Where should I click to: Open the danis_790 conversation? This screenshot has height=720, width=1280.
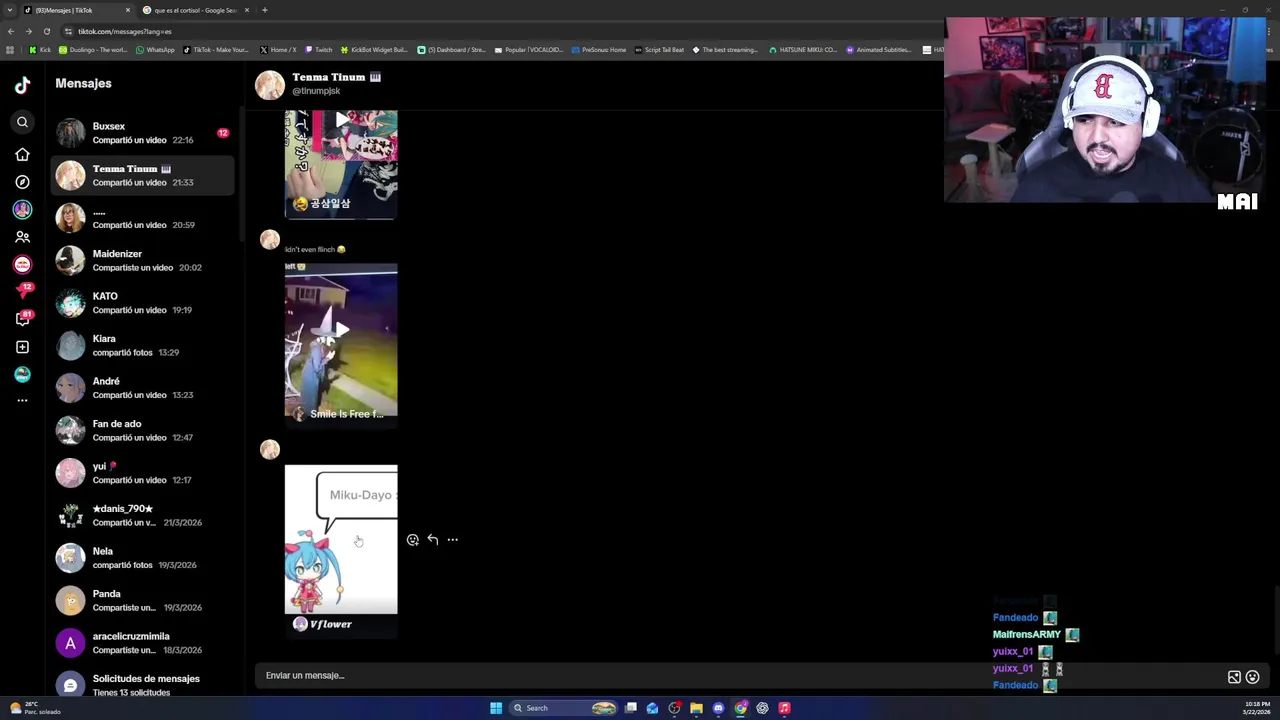click(144, 515)
